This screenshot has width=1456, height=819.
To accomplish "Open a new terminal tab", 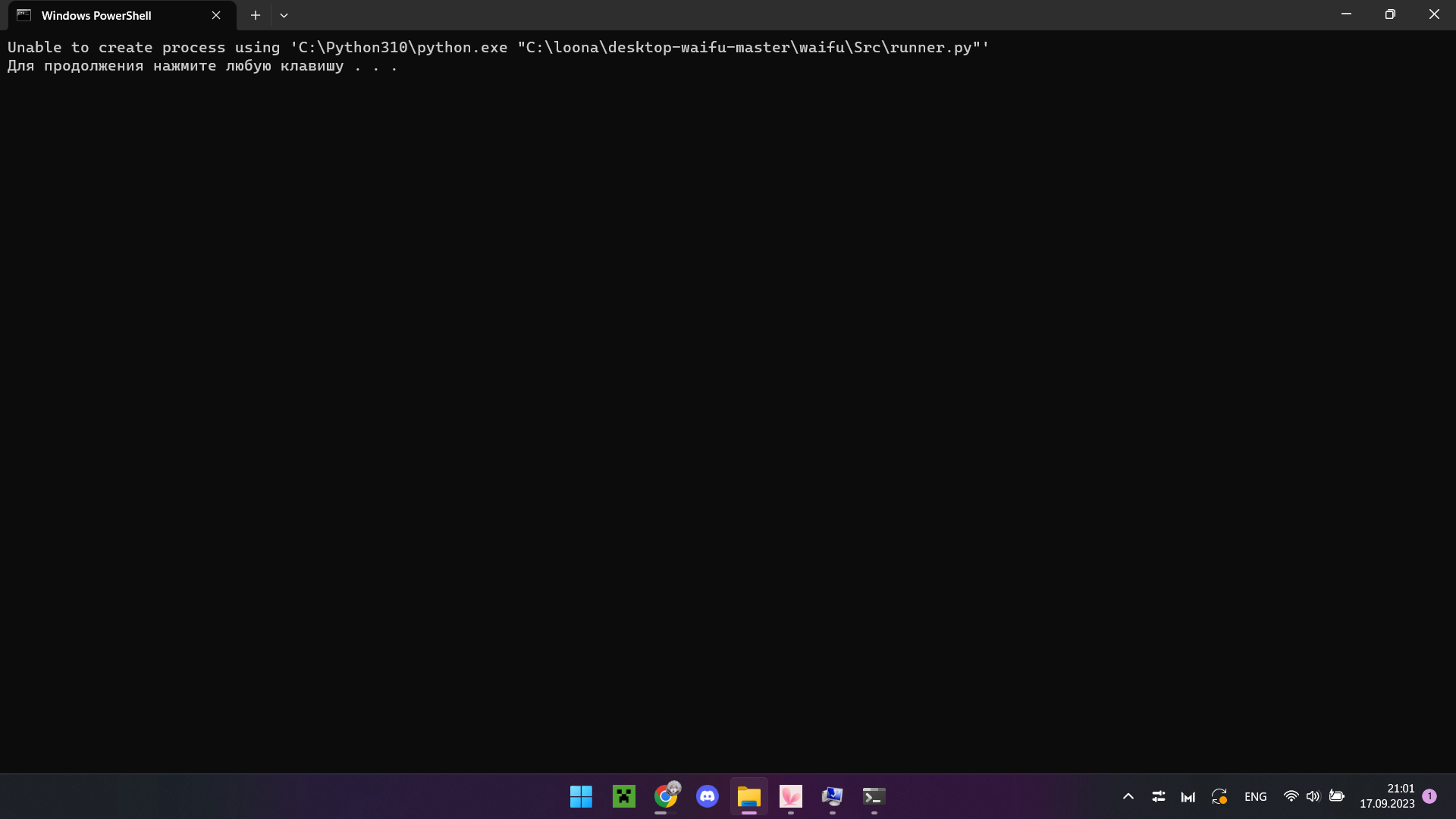I will tap(256, 14).
